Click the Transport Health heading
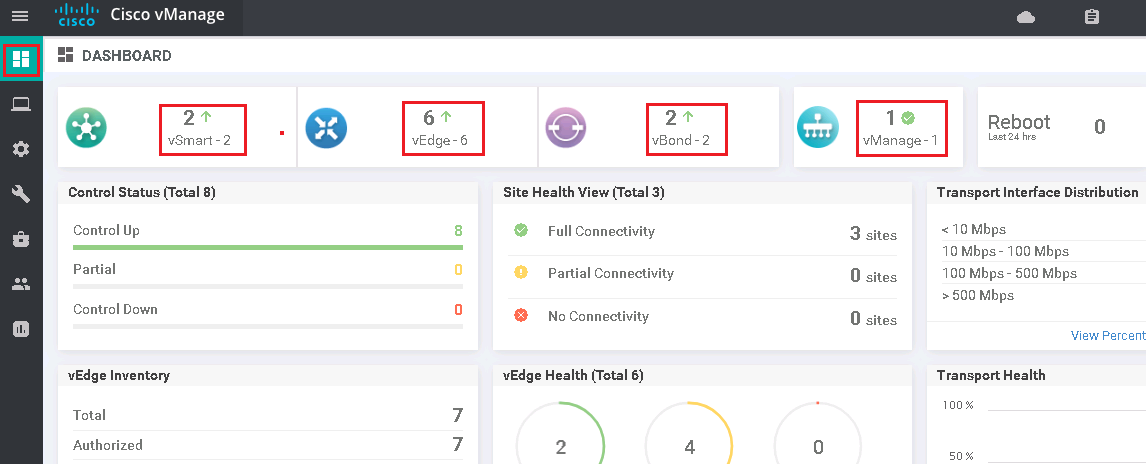1146x466 pixels. tap(991, 375)
